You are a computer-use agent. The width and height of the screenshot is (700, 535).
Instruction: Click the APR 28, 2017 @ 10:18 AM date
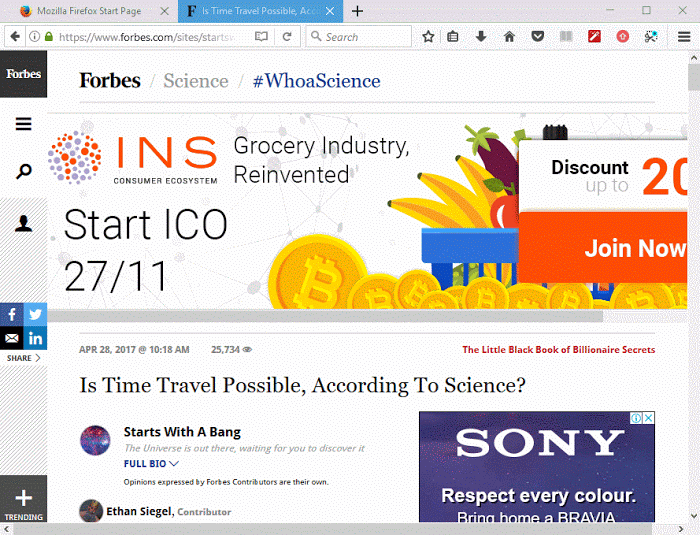tap(134, 350)
